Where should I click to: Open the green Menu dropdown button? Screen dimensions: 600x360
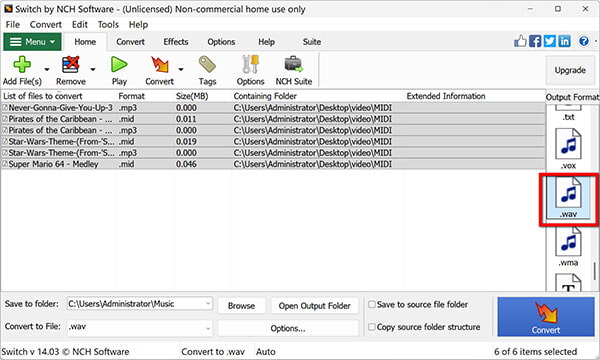32,42
